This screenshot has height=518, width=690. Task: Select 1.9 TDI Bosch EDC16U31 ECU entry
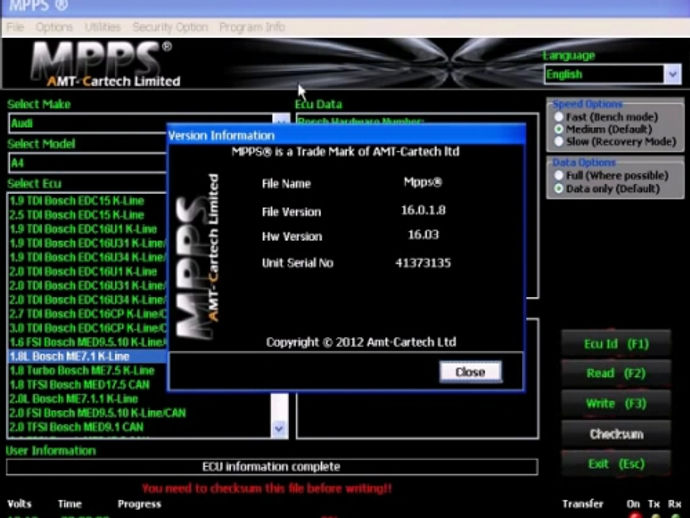pyautogui.click(x=88, y=243)
